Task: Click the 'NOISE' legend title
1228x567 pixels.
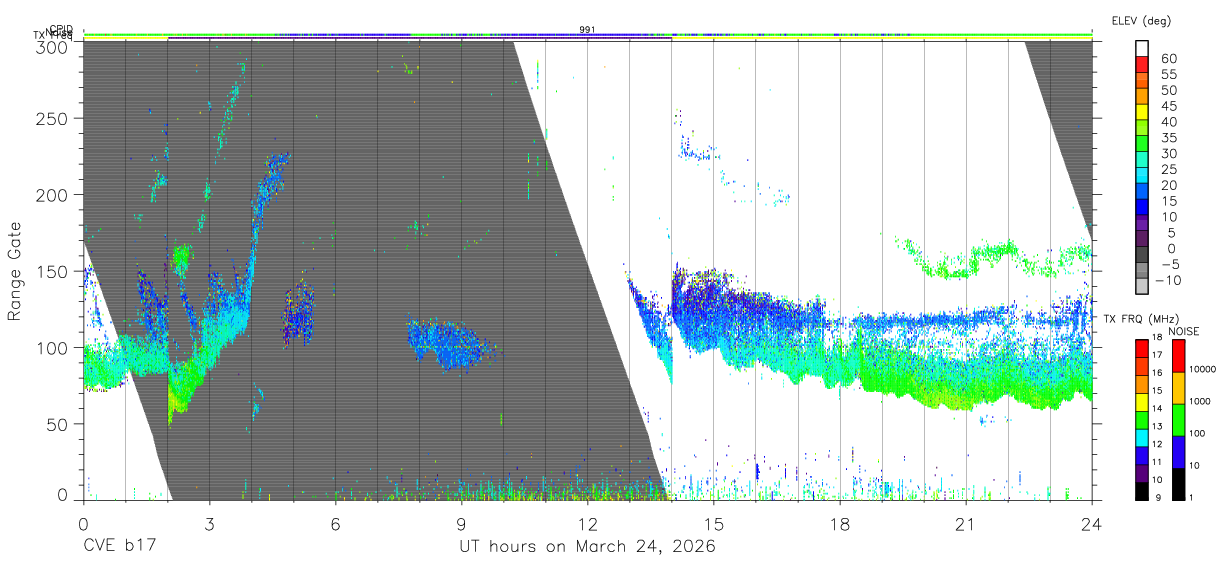Action: (x=1184, y=331)
